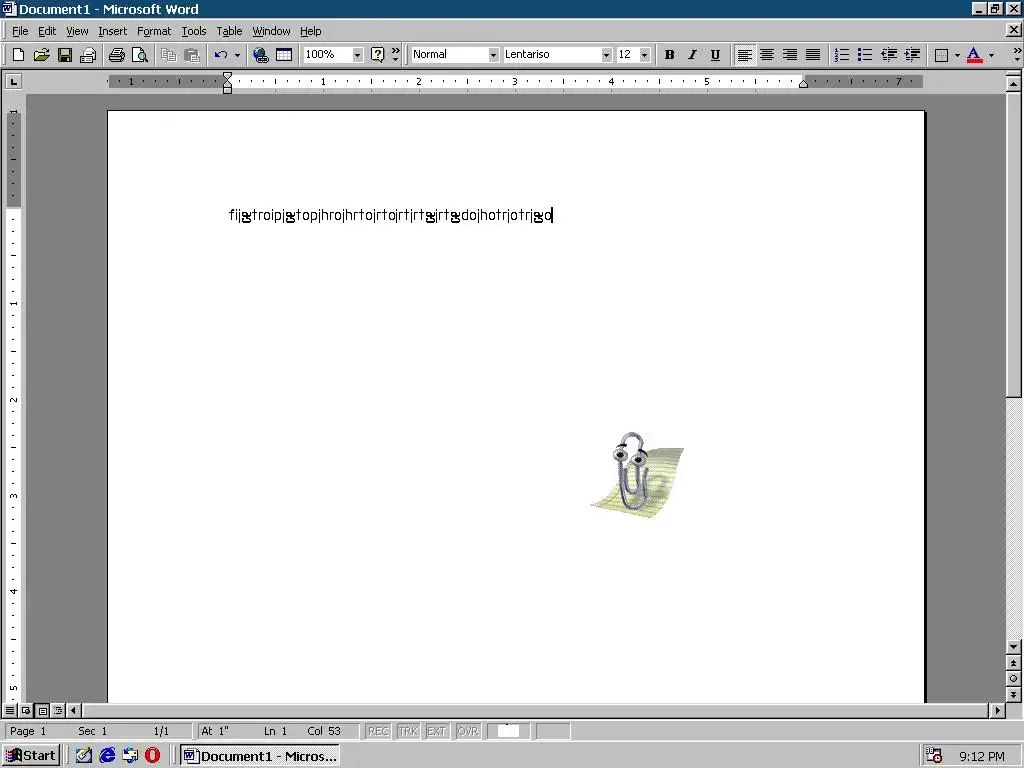Open the File menu
Viewport: 1024px width, 768px height.
point(20,31)
